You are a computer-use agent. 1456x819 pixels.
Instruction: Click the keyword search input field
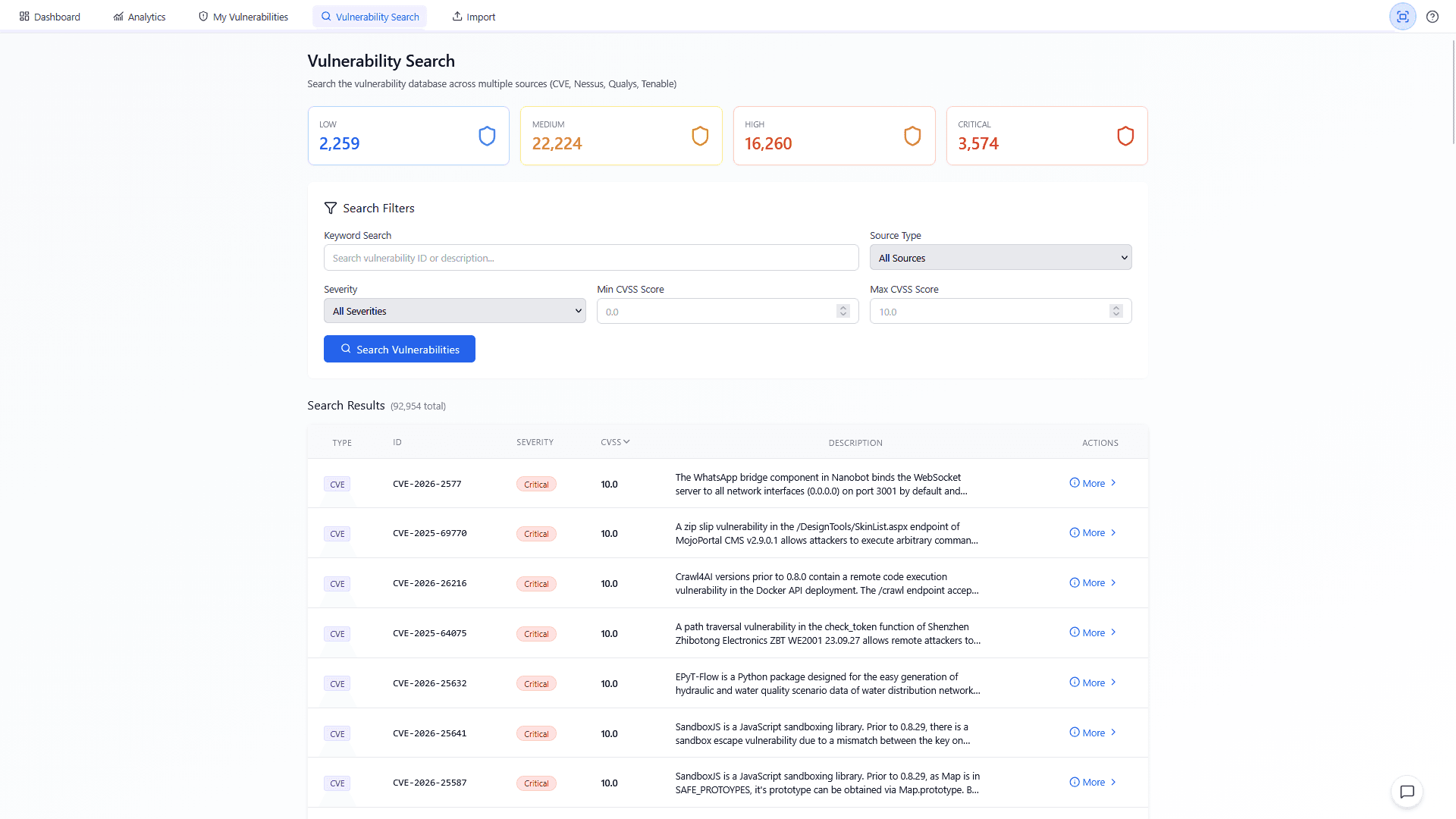point(591,257)
